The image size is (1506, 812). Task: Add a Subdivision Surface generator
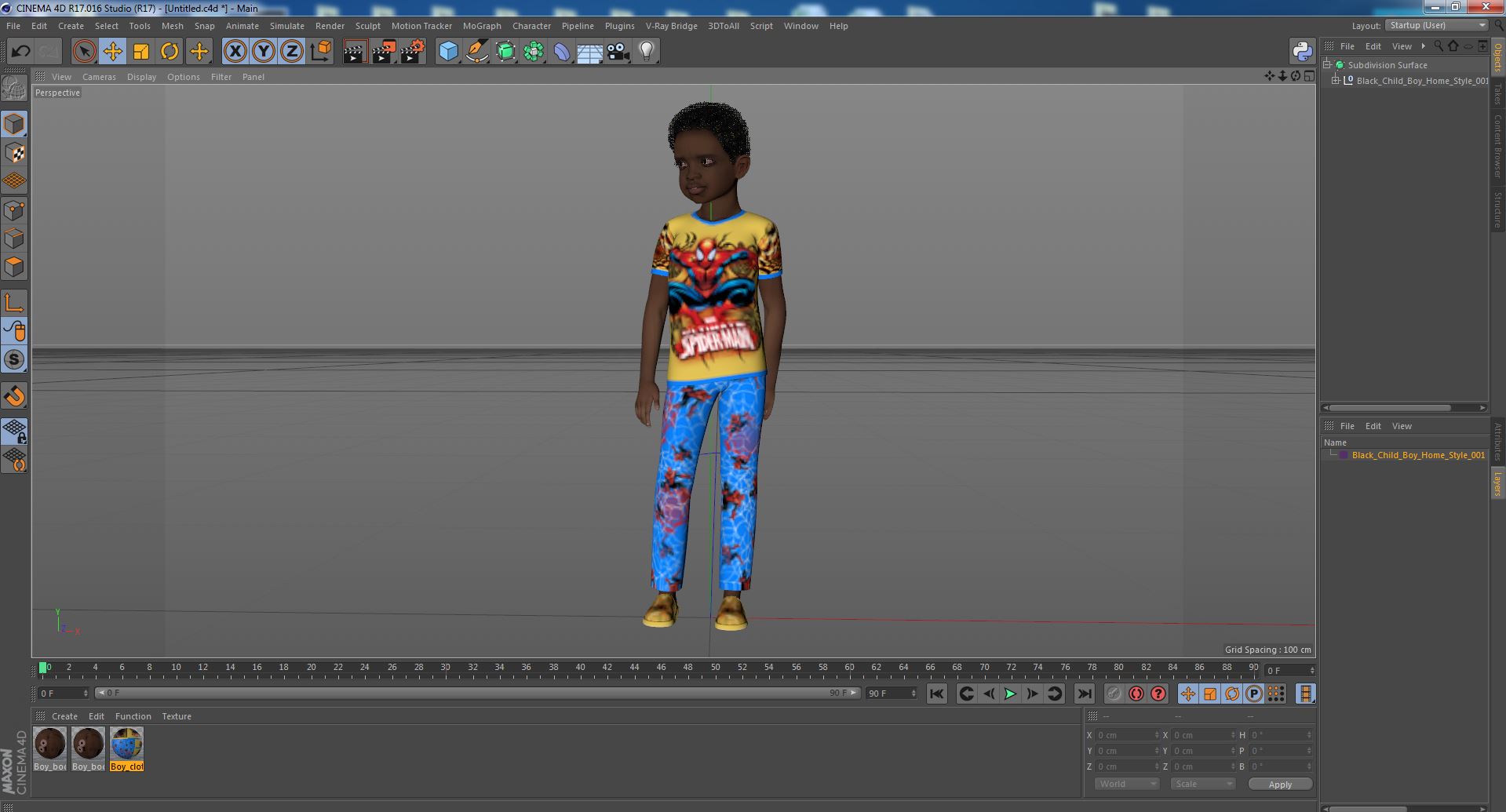pyautogui.click(x=505, y=52)
